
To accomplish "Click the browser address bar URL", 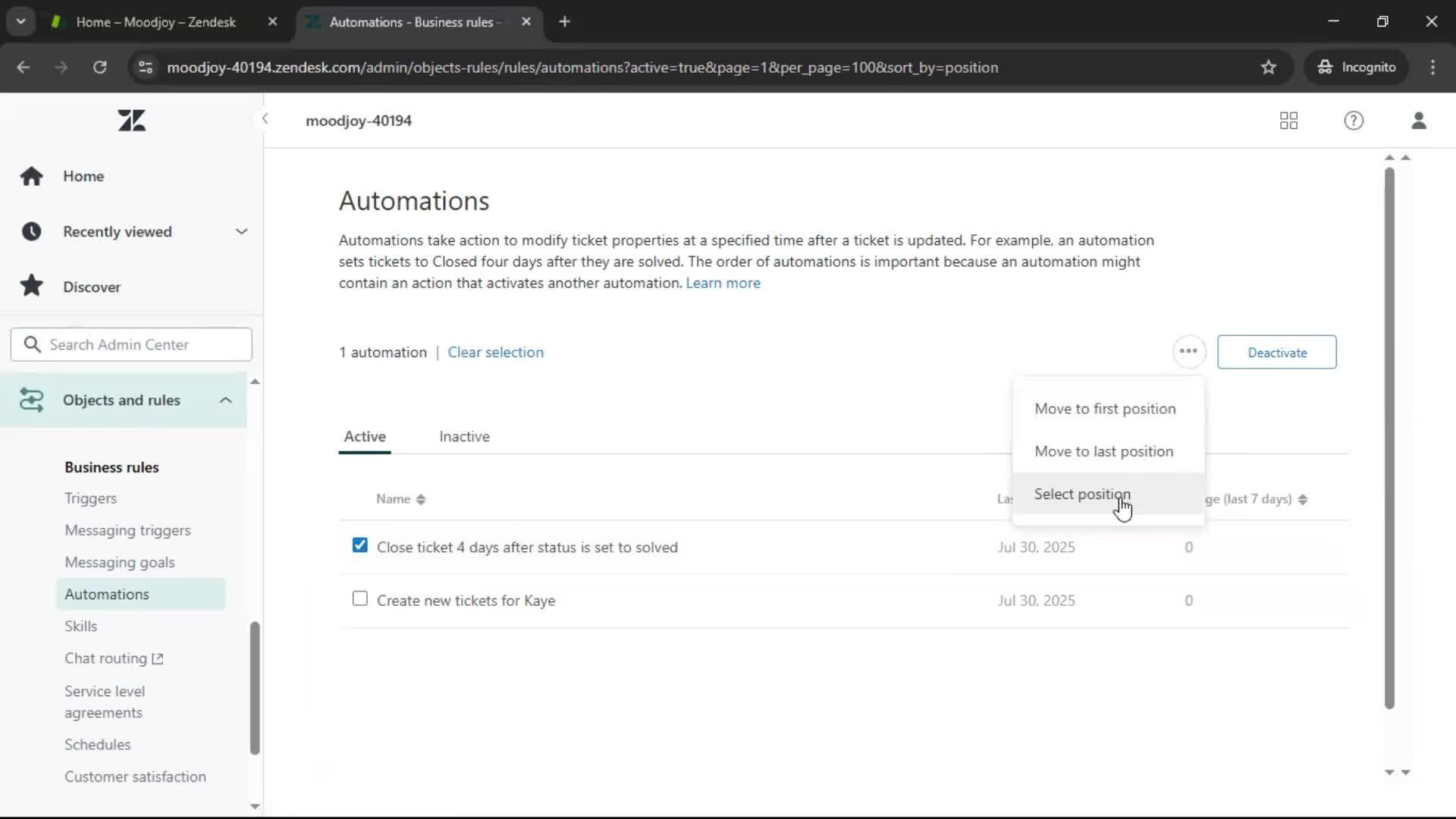I will click(x=582, y=67).
